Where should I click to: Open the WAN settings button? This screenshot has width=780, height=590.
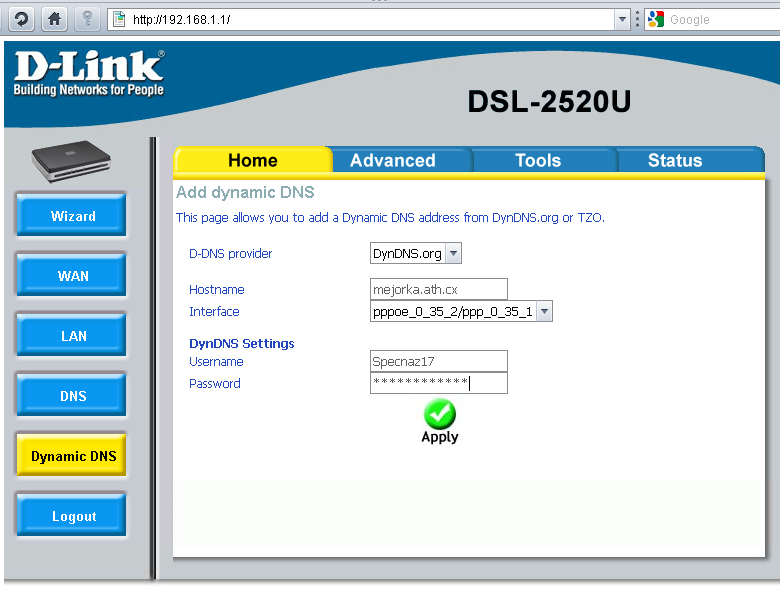[73, 276]
